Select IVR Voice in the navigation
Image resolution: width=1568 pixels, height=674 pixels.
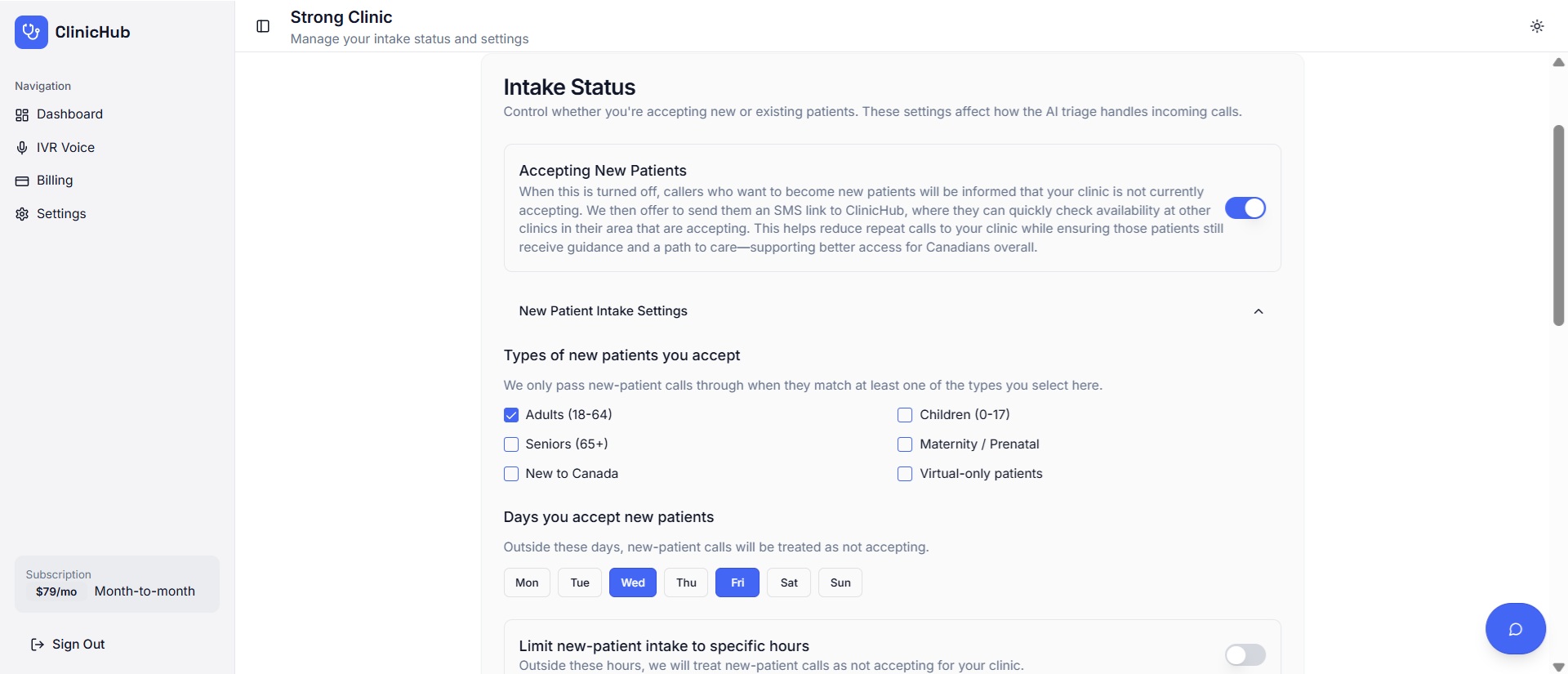click(x=65, y=148)
